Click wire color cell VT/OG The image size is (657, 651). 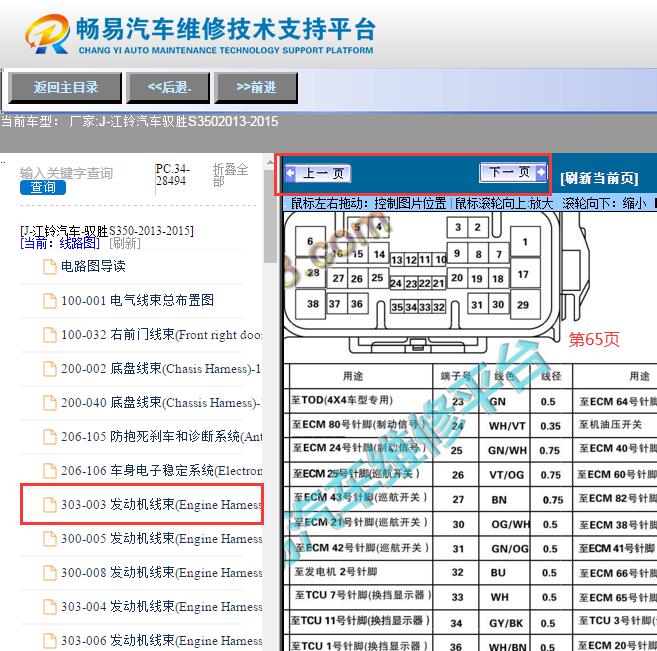pos(506,475)
